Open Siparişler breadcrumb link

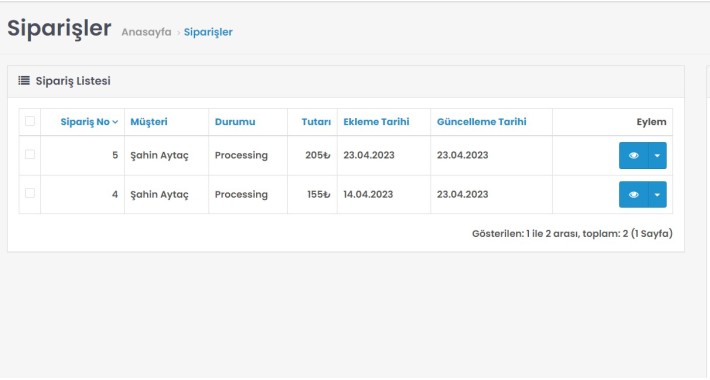[x=208, y=32]
